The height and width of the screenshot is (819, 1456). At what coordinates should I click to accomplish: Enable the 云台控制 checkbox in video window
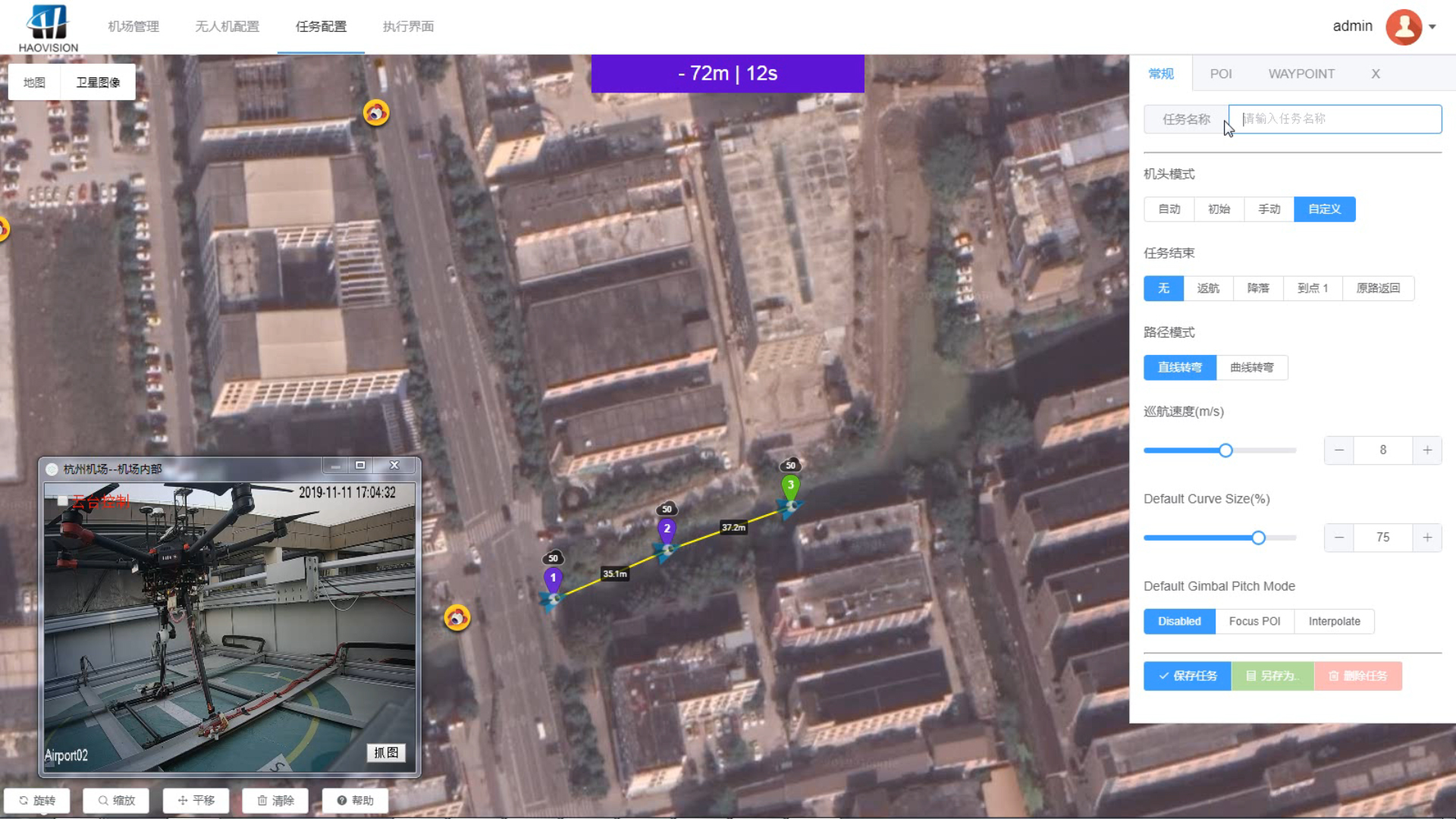point(62,500)
